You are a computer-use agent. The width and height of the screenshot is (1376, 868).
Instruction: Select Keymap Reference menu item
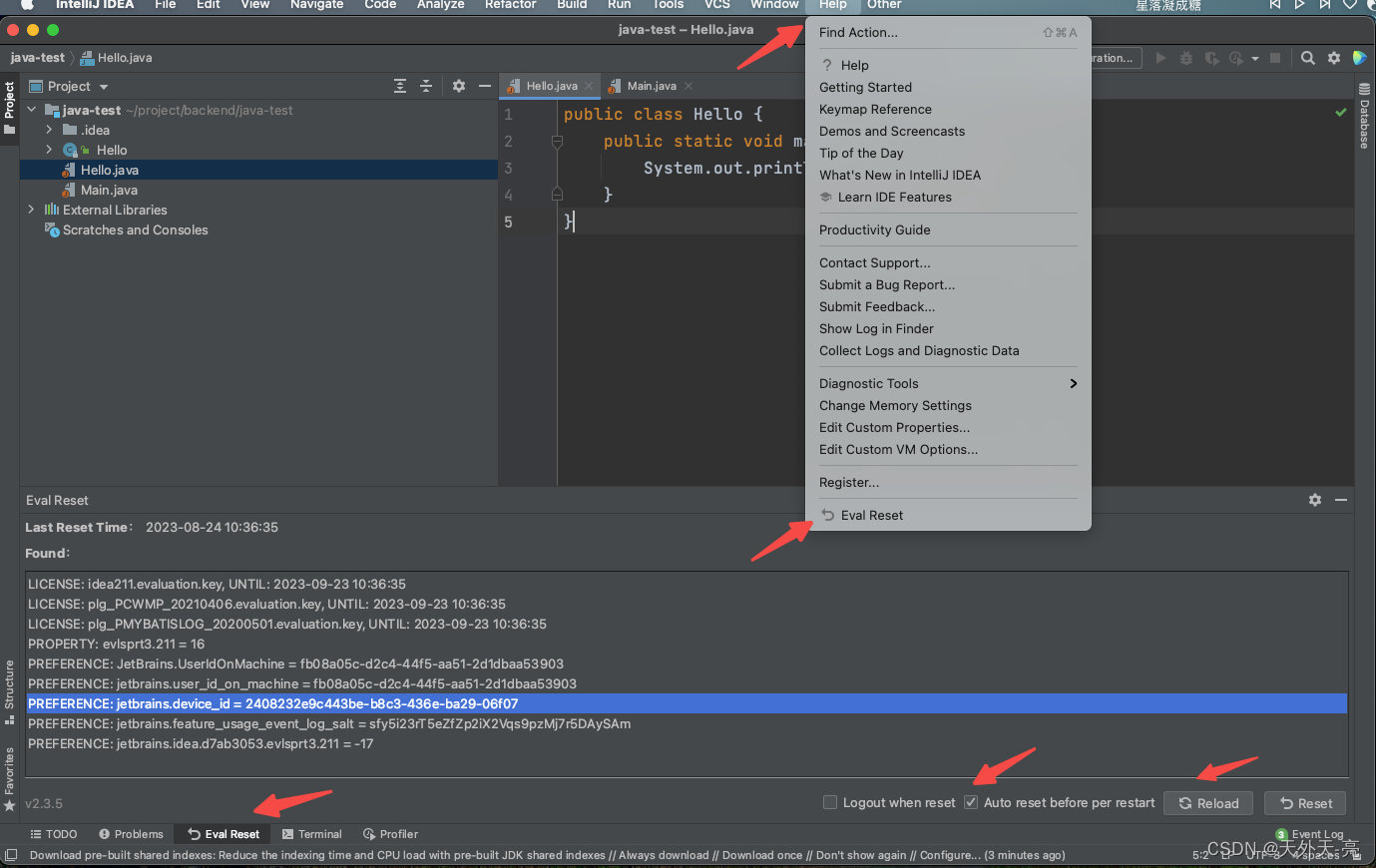click(948, 109)
